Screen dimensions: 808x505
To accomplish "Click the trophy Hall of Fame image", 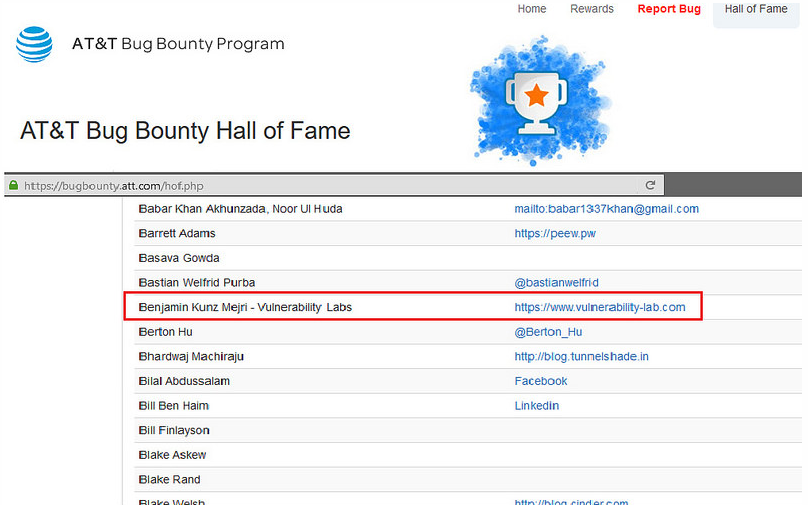I will (x=540, y=100).
